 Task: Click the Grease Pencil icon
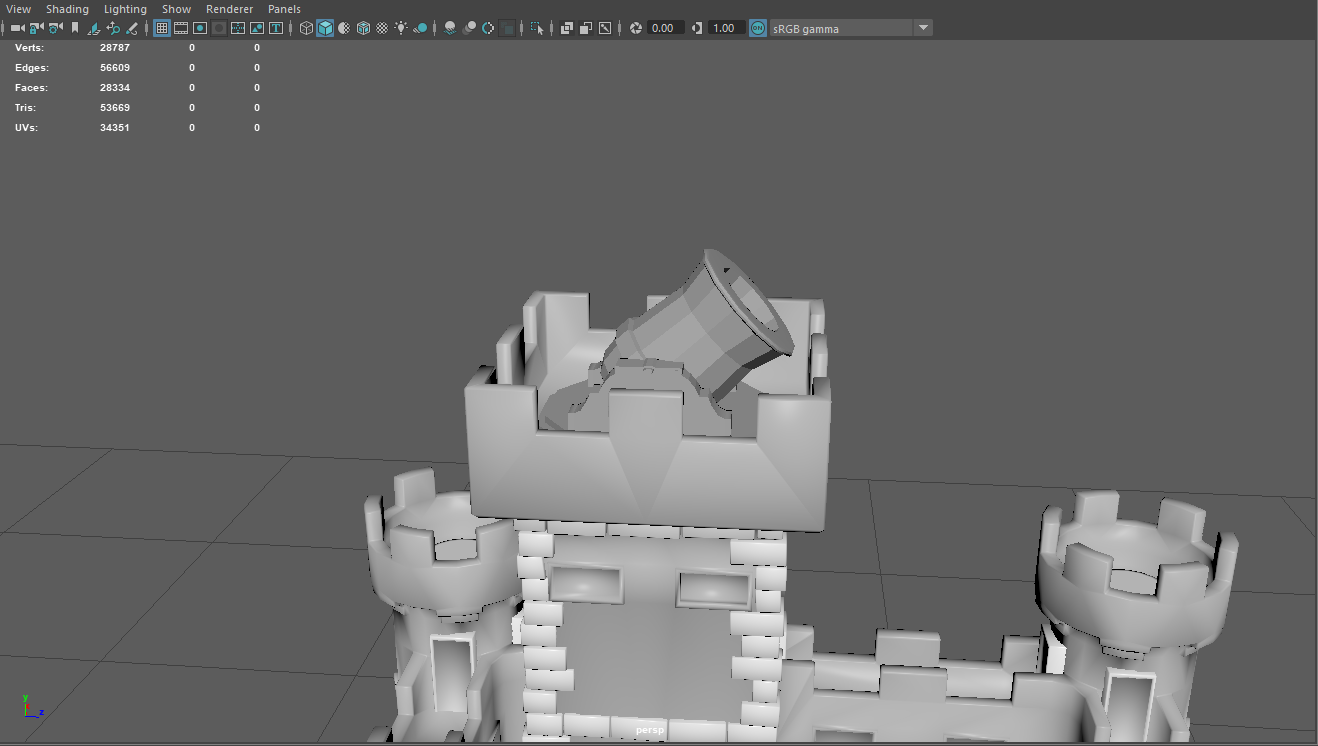pos(132,28)
